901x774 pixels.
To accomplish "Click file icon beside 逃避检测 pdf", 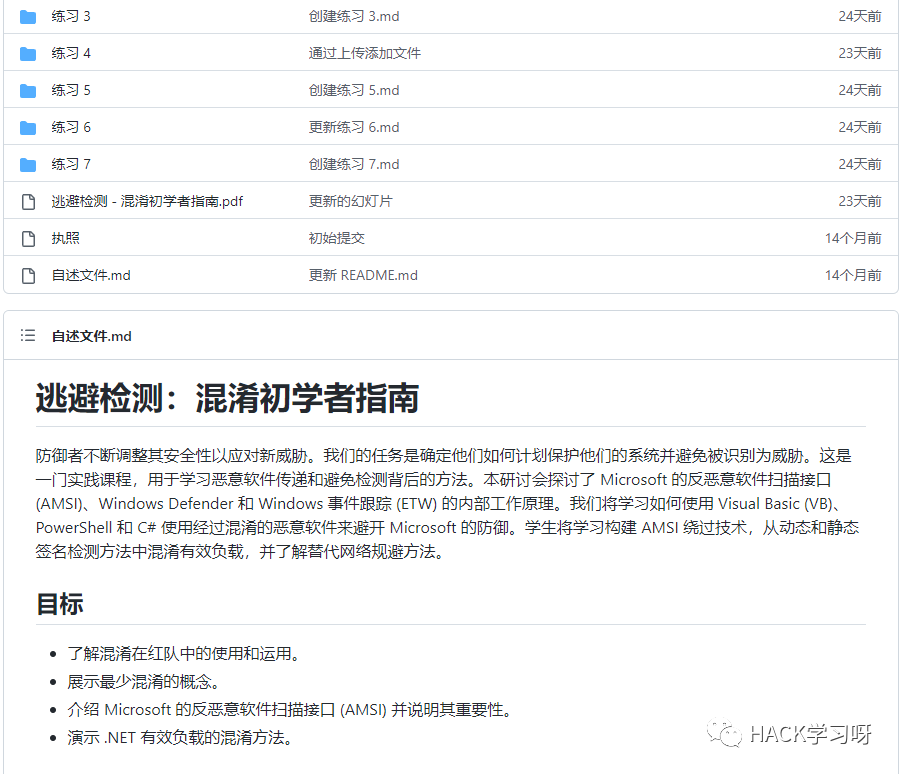I will (x=28, y=202).
